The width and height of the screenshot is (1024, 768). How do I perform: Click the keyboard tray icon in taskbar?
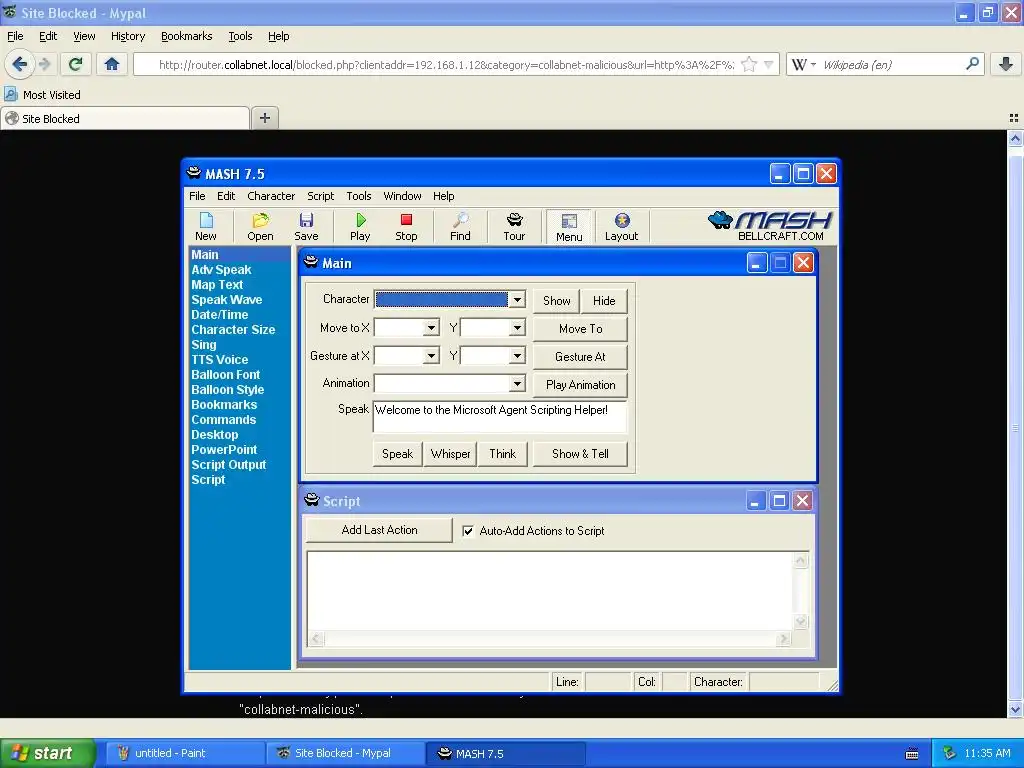coord(912,754)
